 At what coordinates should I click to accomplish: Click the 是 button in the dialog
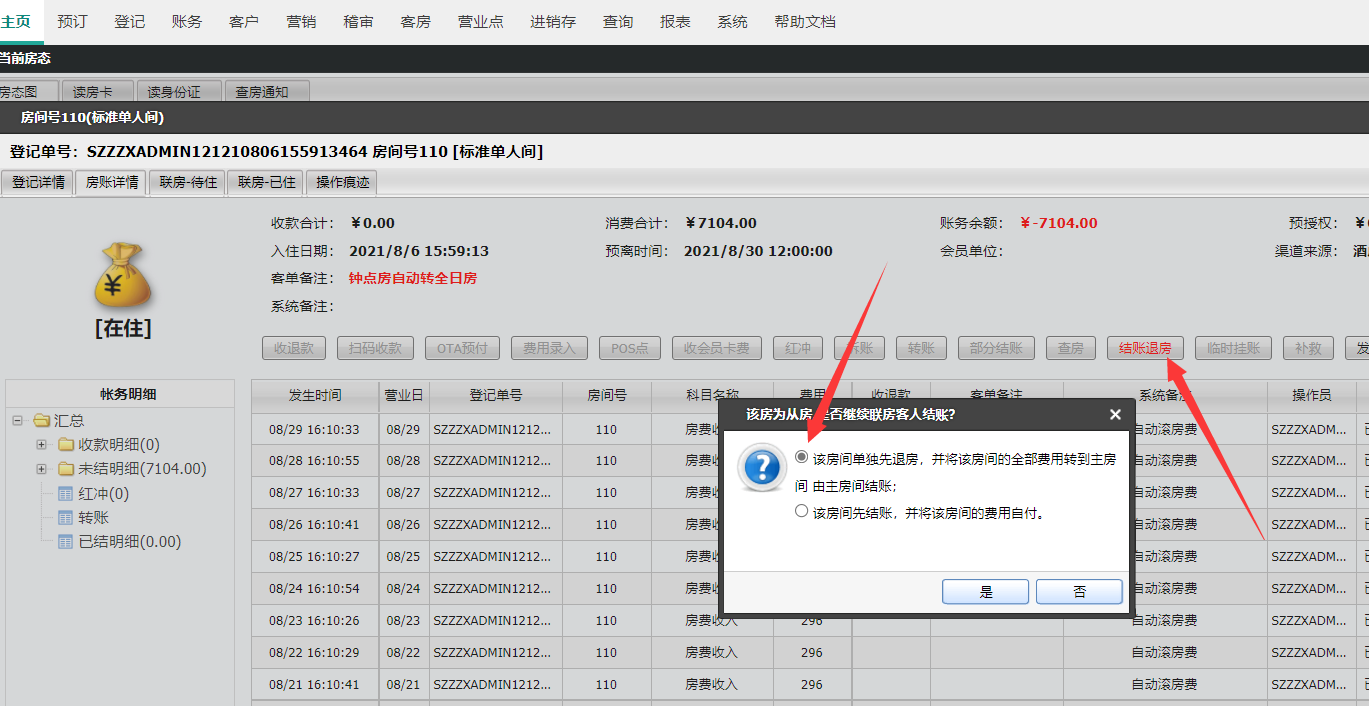click(985, 592)
